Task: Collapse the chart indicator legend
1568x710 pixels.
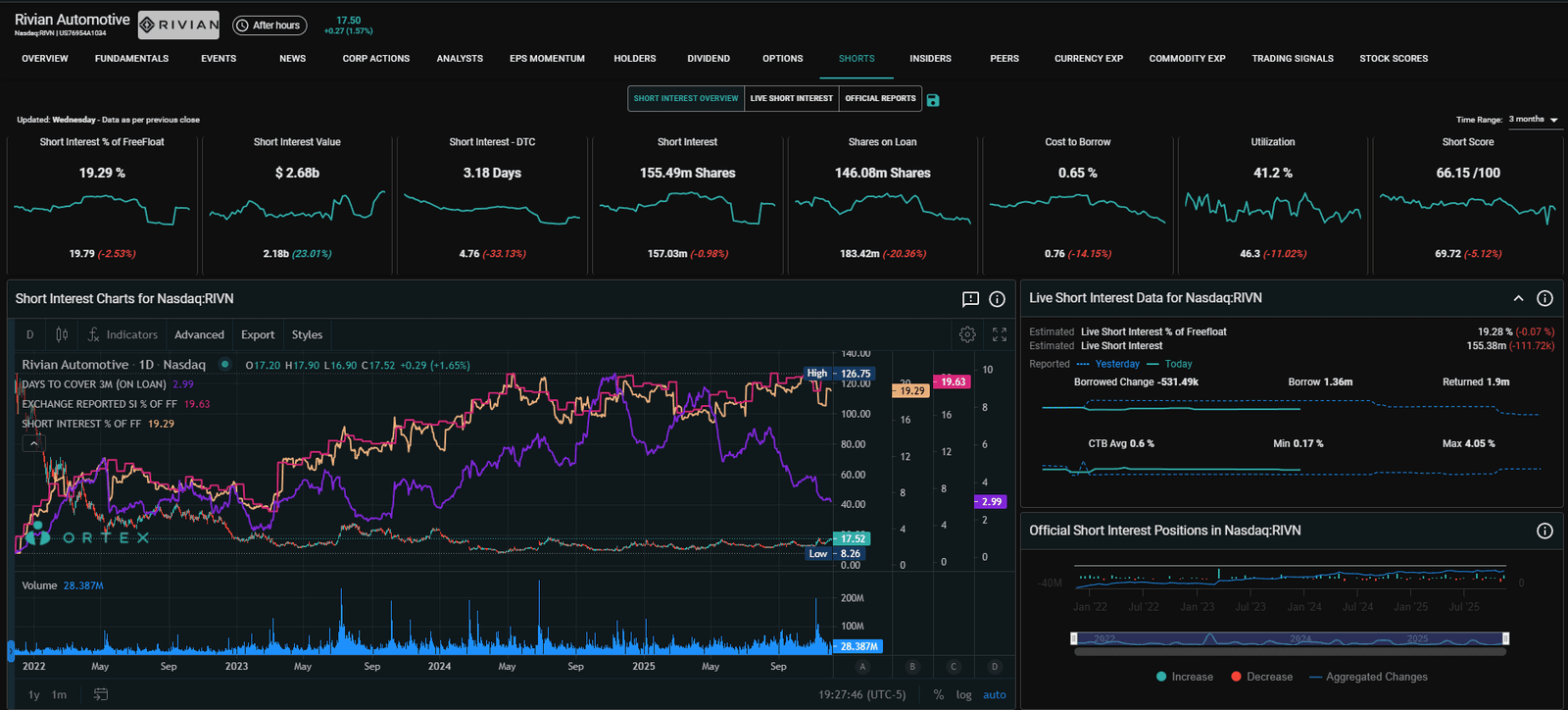Action: 33,443
